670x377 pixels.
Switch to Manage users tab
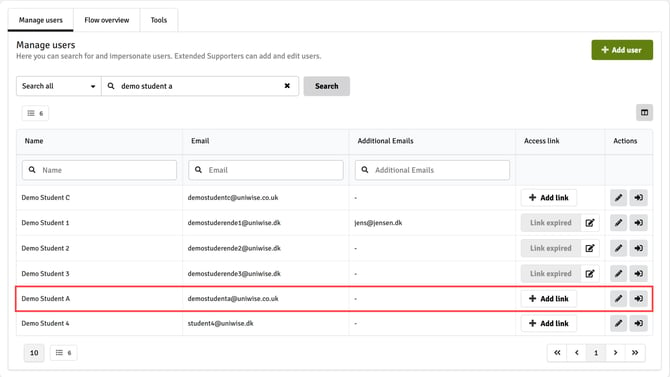41,20
